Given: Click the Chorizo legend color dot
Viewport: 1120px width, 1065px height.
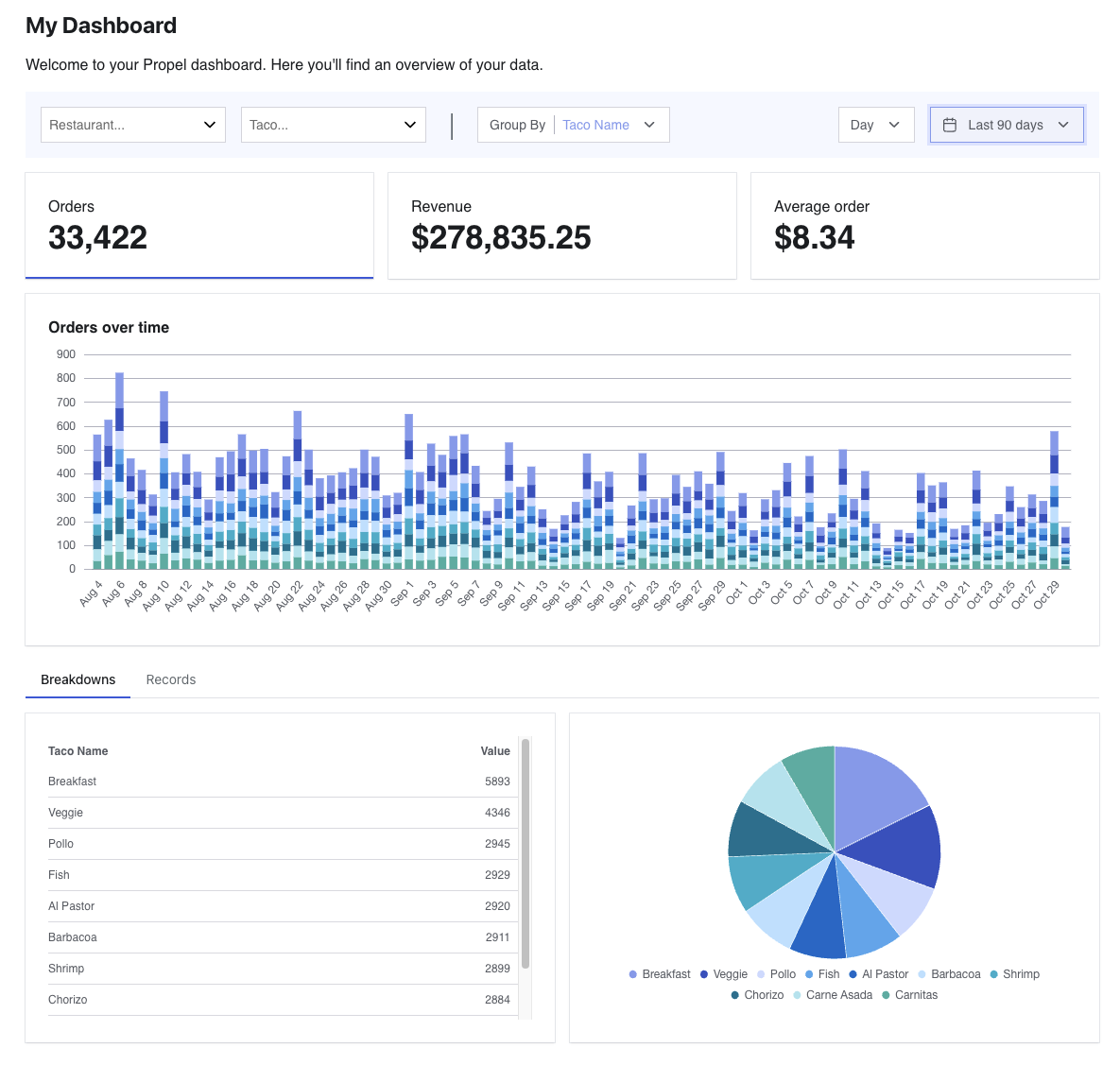Looking at the screenshot, I should pos(735,995).
